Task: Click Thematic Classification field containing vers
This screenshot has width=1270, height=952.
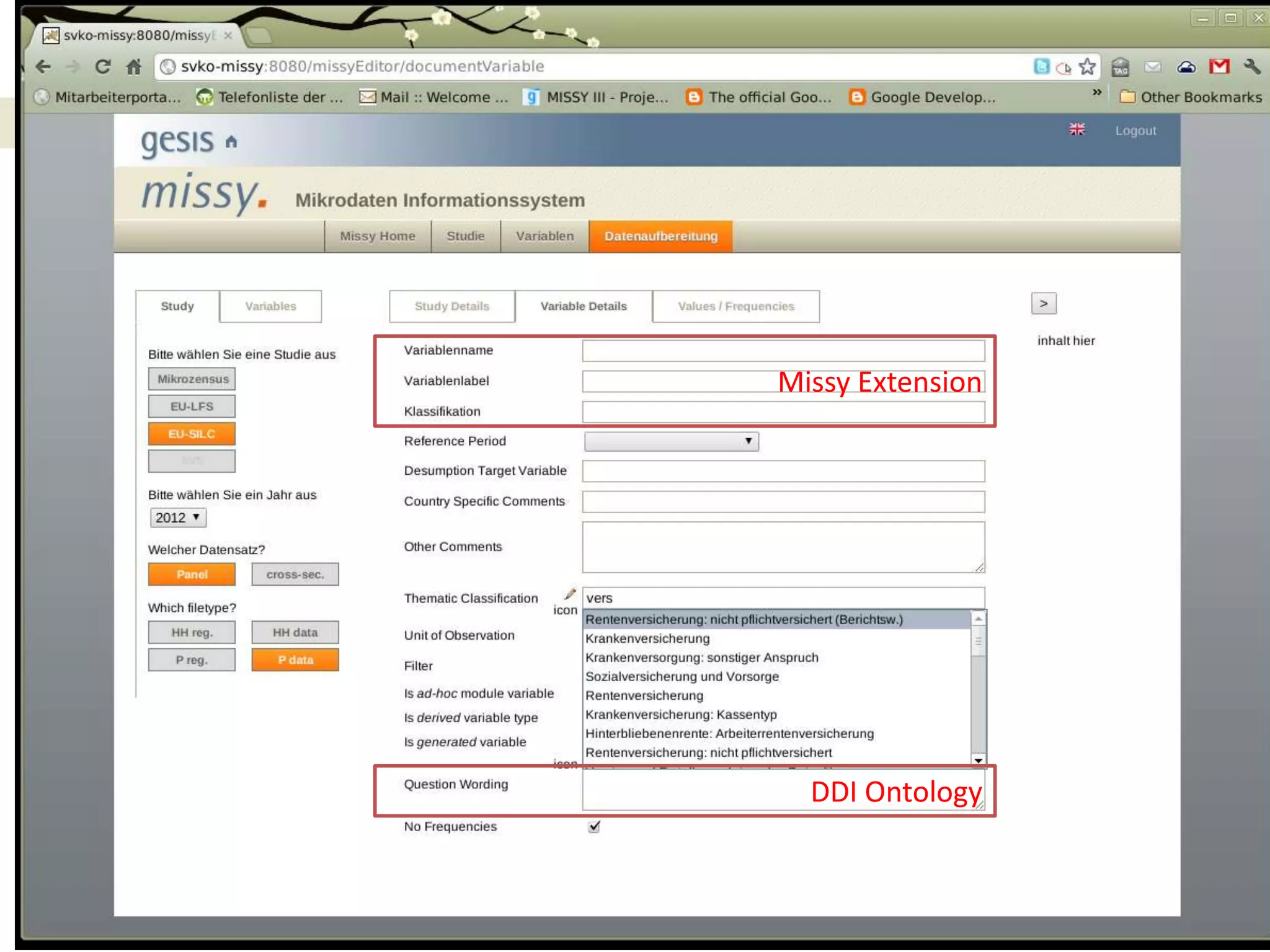Action: pyautogui.click(x=783, y=598)
